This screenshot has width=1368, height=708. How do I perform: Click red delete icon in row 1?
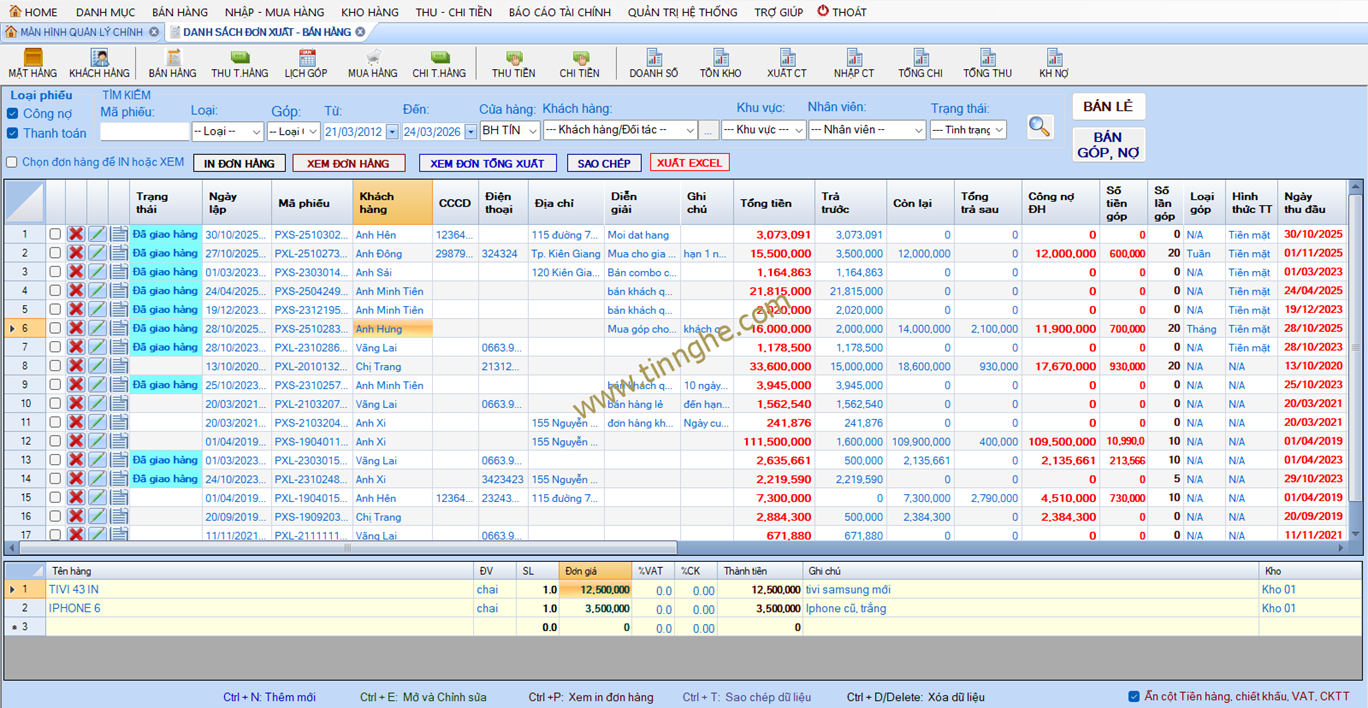click(x=76, y=234)
